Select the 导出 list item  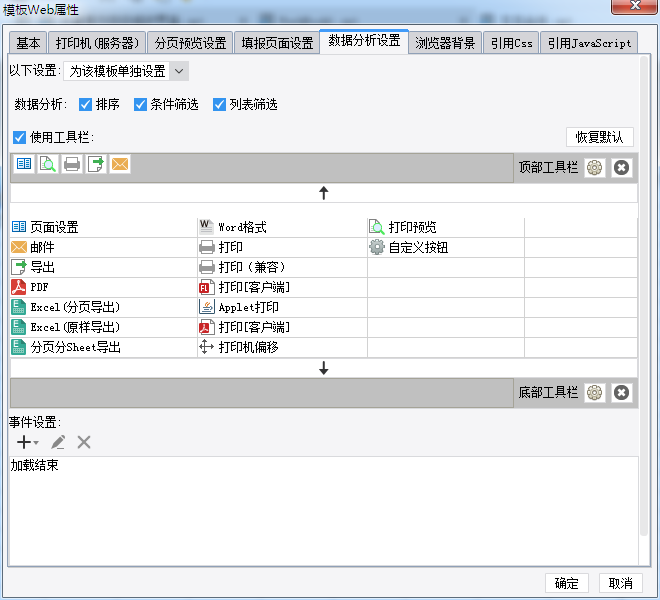[x=104, y=267]
